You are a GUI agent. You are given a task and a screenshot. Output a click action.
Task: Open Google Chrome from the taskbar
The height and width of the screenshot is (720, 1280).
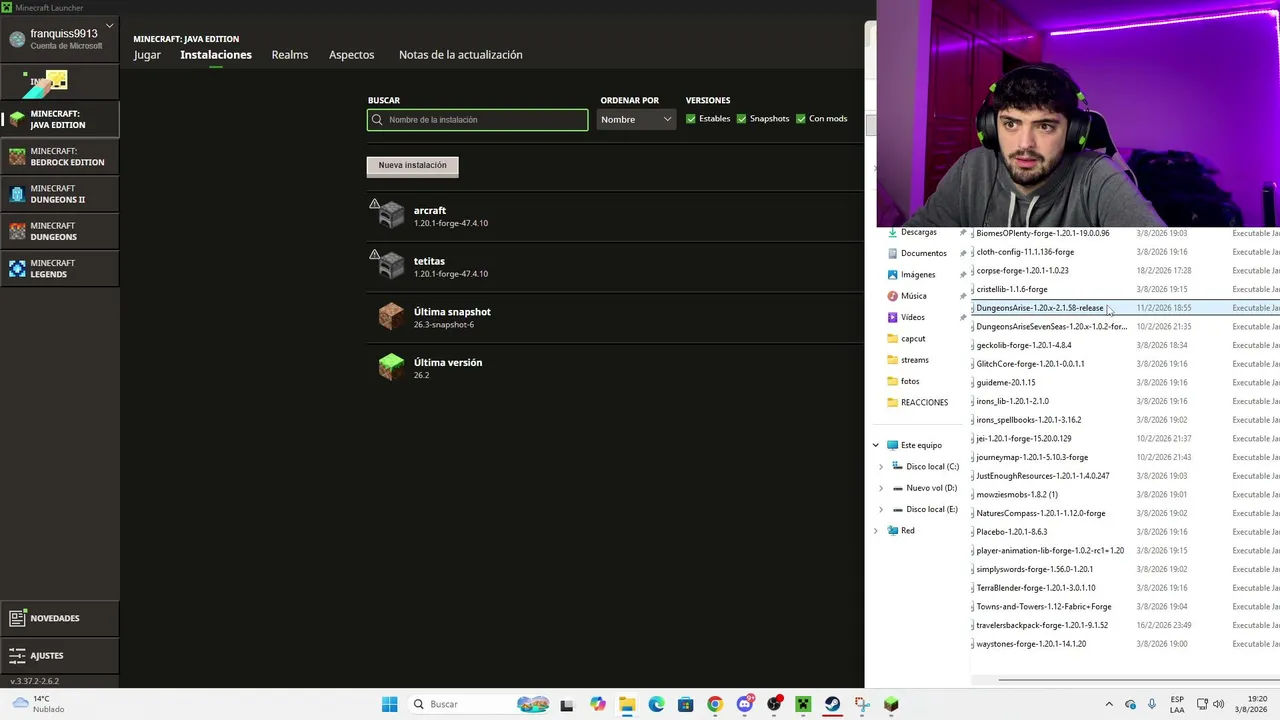tap(714, 704)
